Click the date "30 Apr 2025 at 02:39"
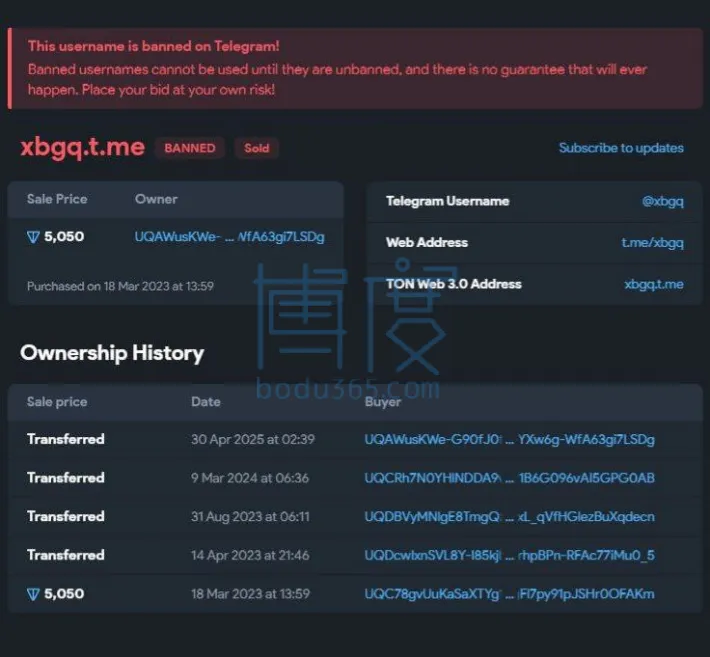The width and height of the screenshot is (710, 657). [x=253, y=439]
